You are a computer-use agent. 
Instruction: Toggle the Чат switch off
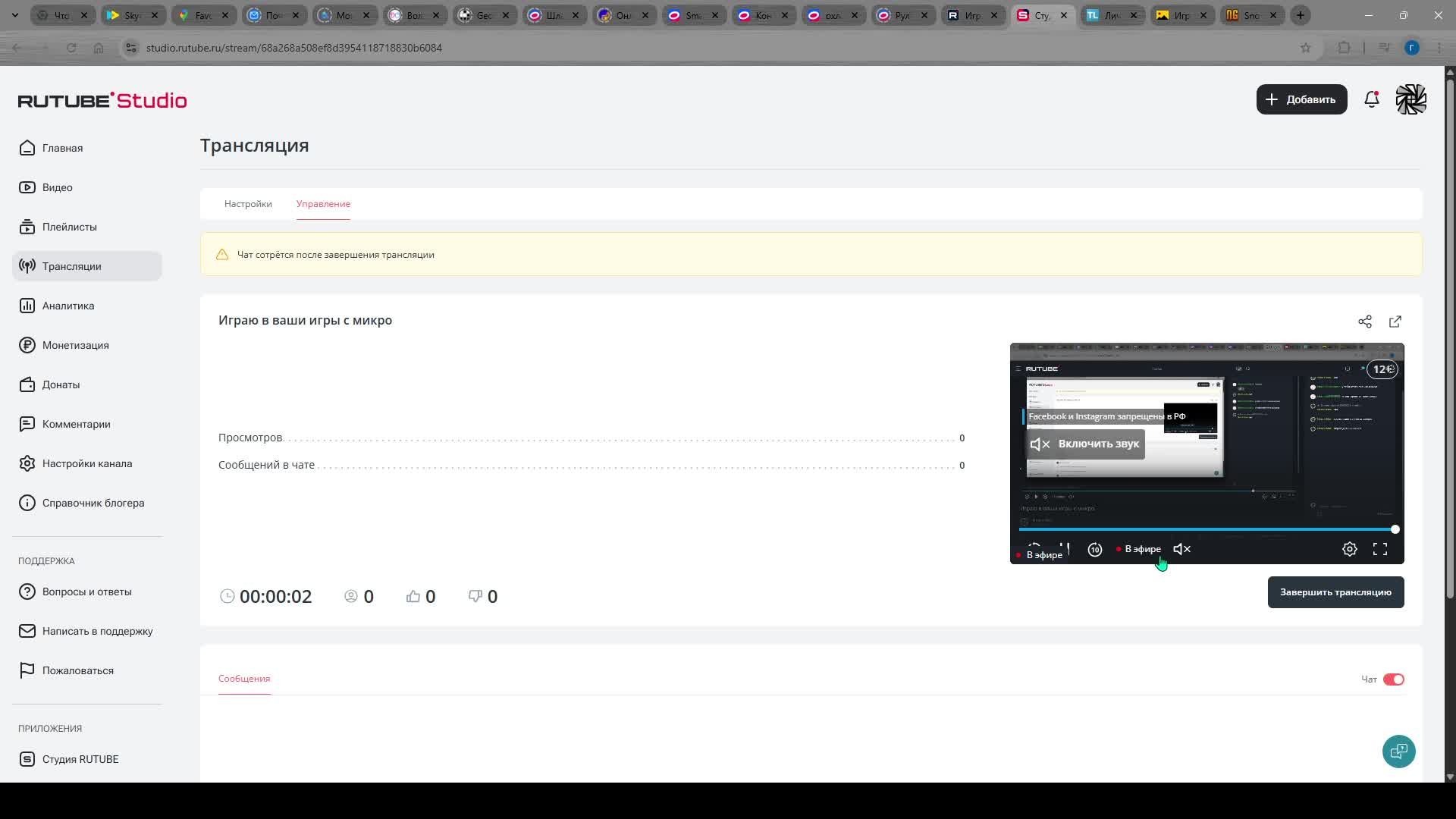[1393, 679]
